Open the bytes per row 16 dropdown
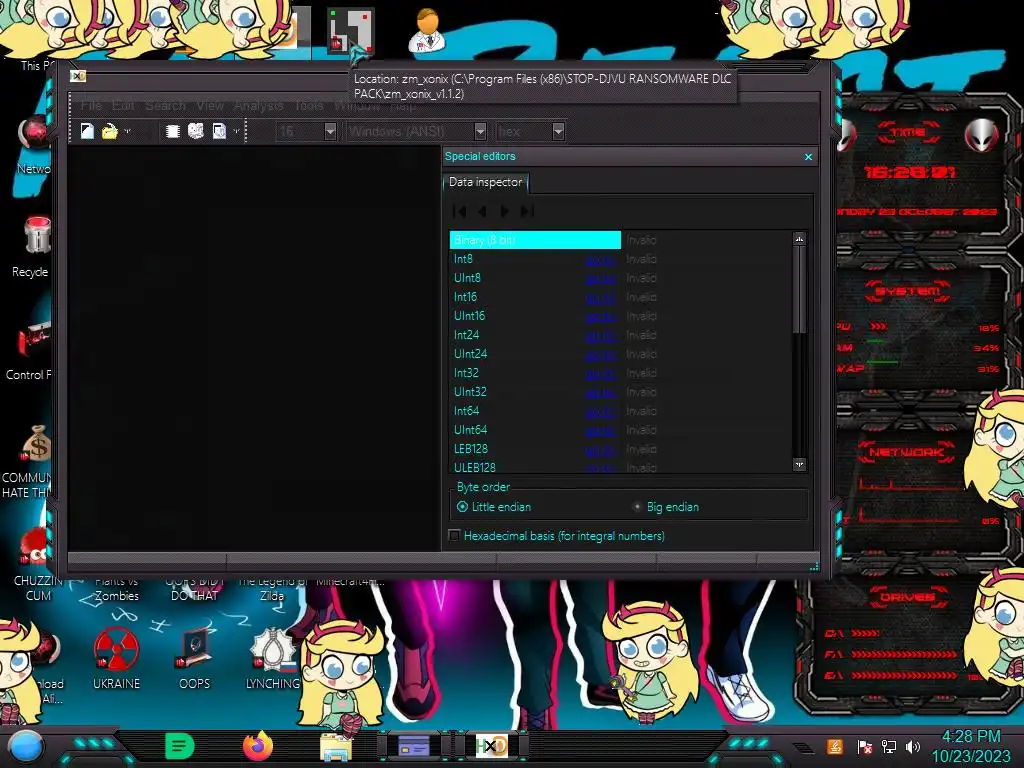 pyautogui.click(x=330, y=131)
